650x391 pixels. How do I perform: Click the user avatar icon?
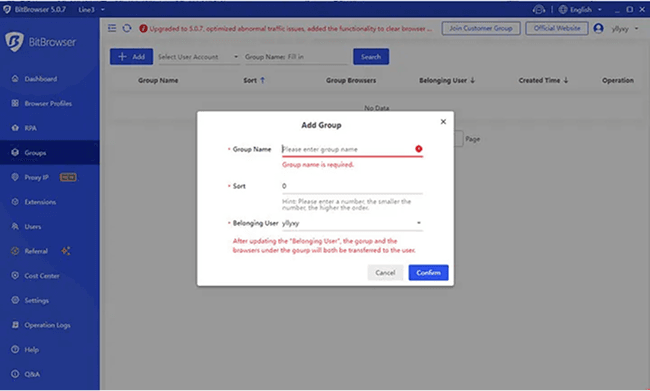(x=598, y=28)
